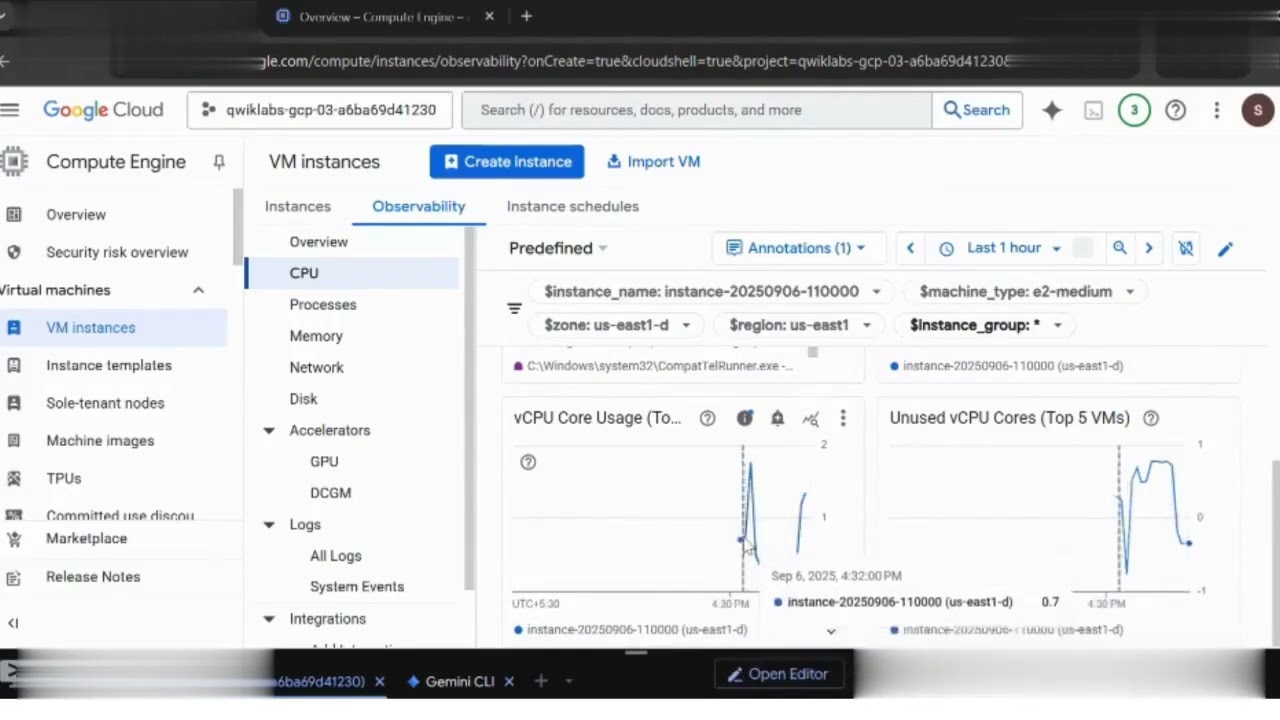Select the Gemini CLI terminal tab
The width and height of the screenshot is (1280, 720).
[x=451, y=681]
